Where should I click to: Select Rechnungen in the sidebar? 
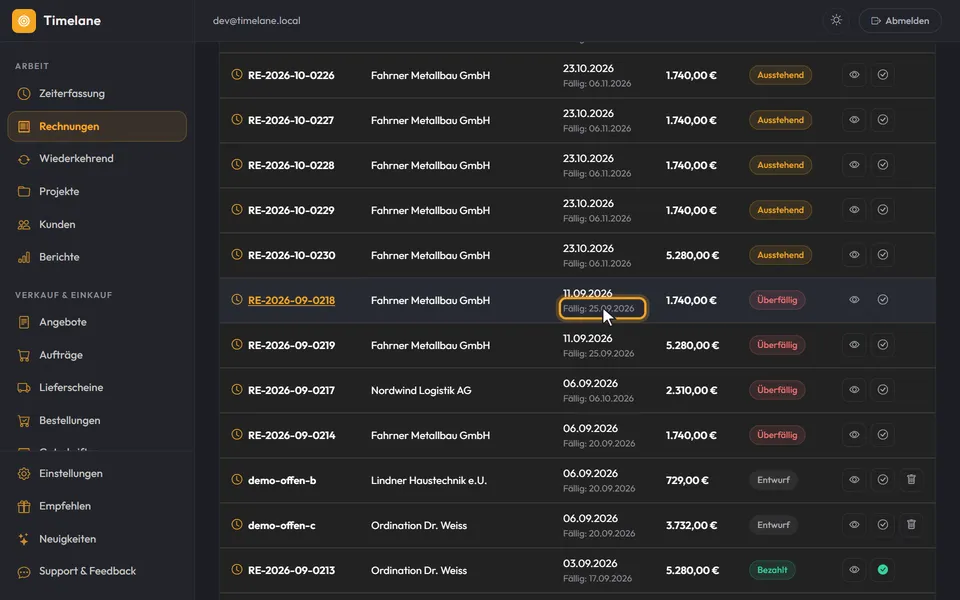point(97,127)
